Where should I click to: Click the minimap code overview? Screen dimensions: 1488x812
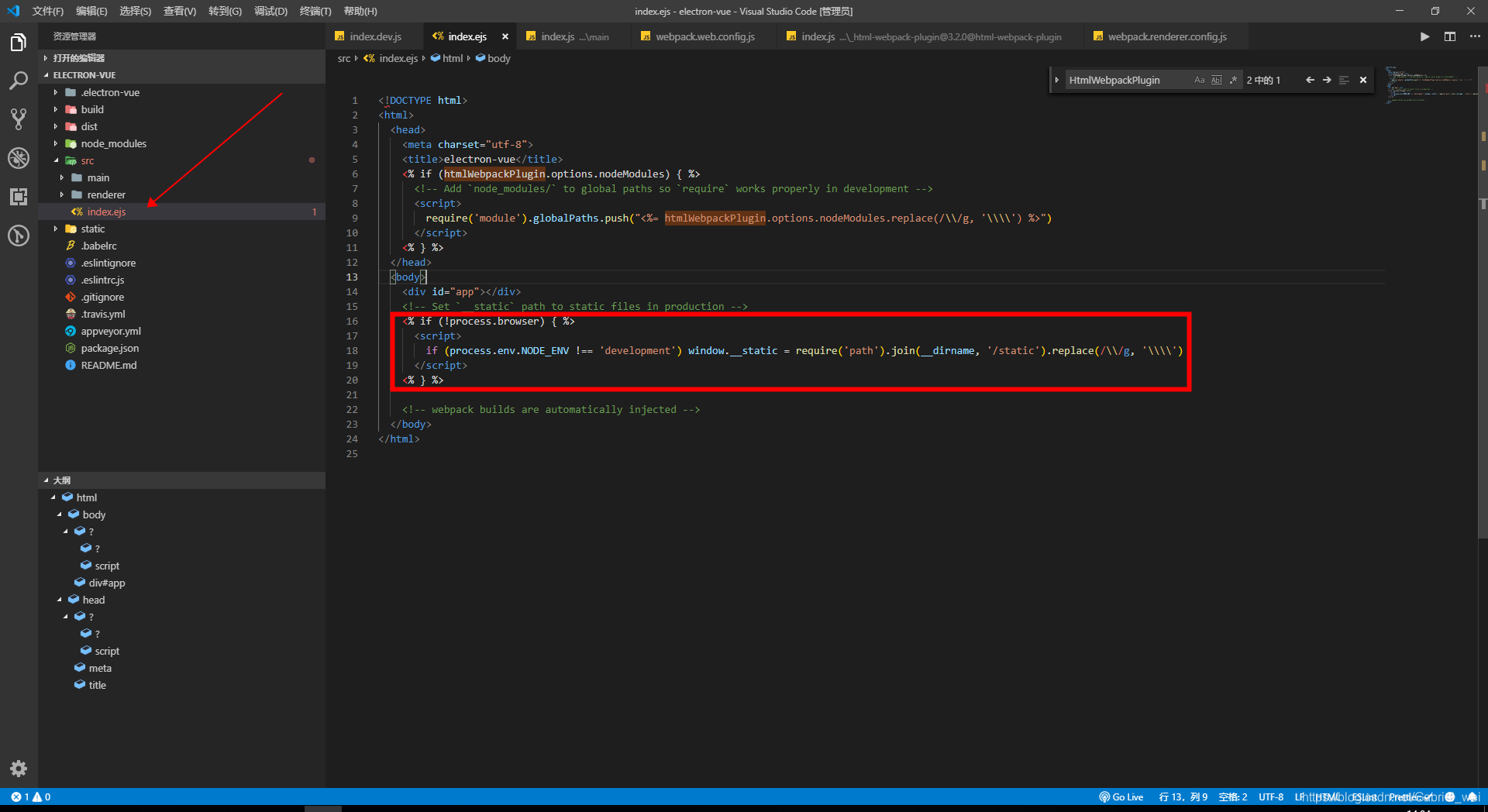pyautogui.click(x=1431, y=85)
